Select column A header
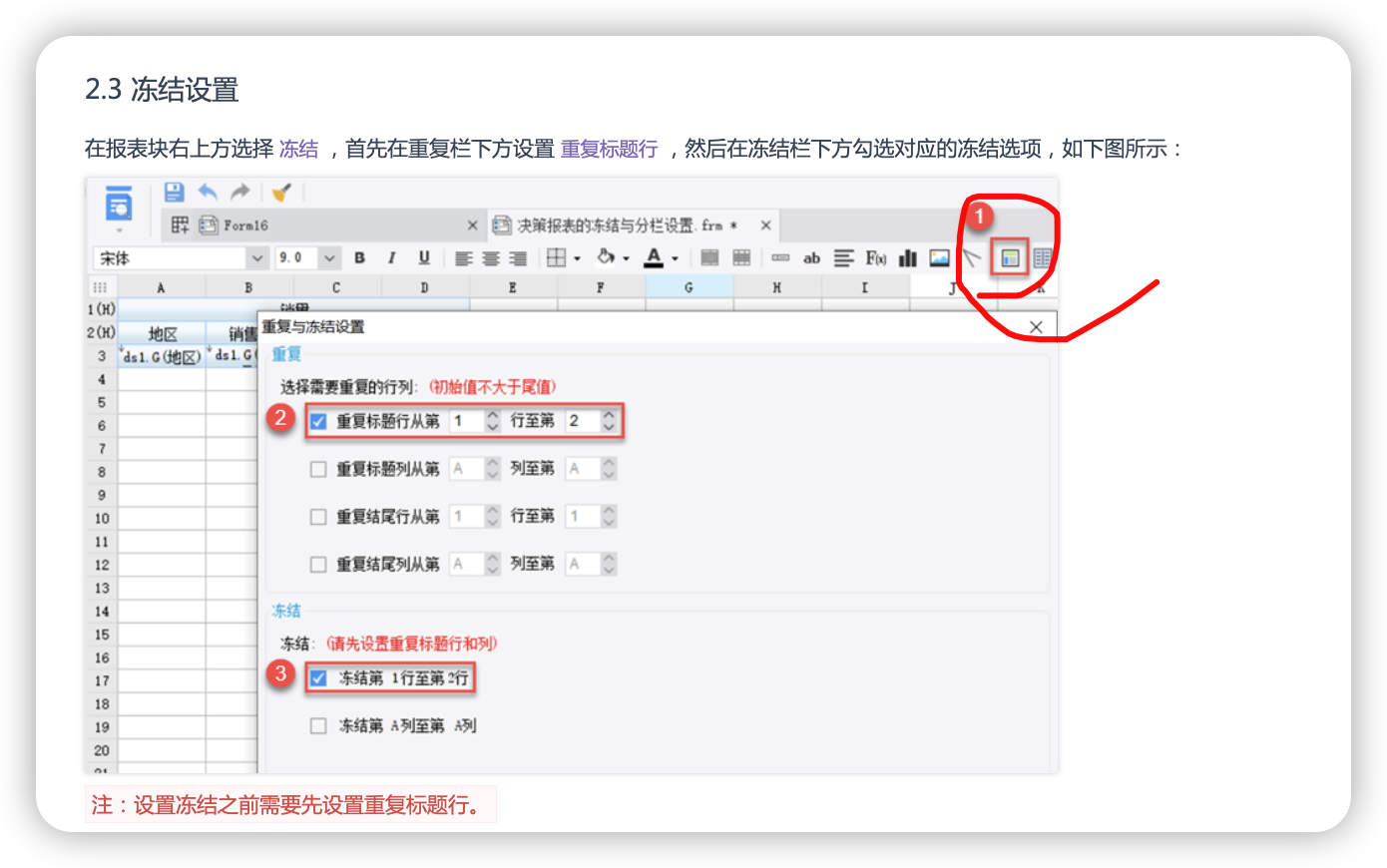1387x868 pixels. 162,287
